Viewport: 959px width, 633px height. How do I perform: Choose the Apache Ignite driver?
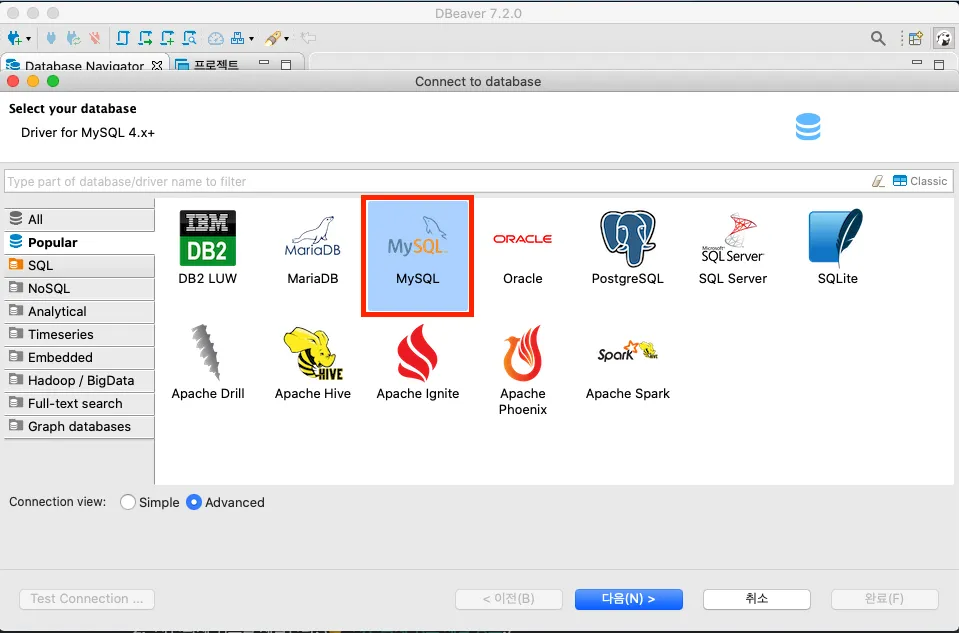point(418,363)
